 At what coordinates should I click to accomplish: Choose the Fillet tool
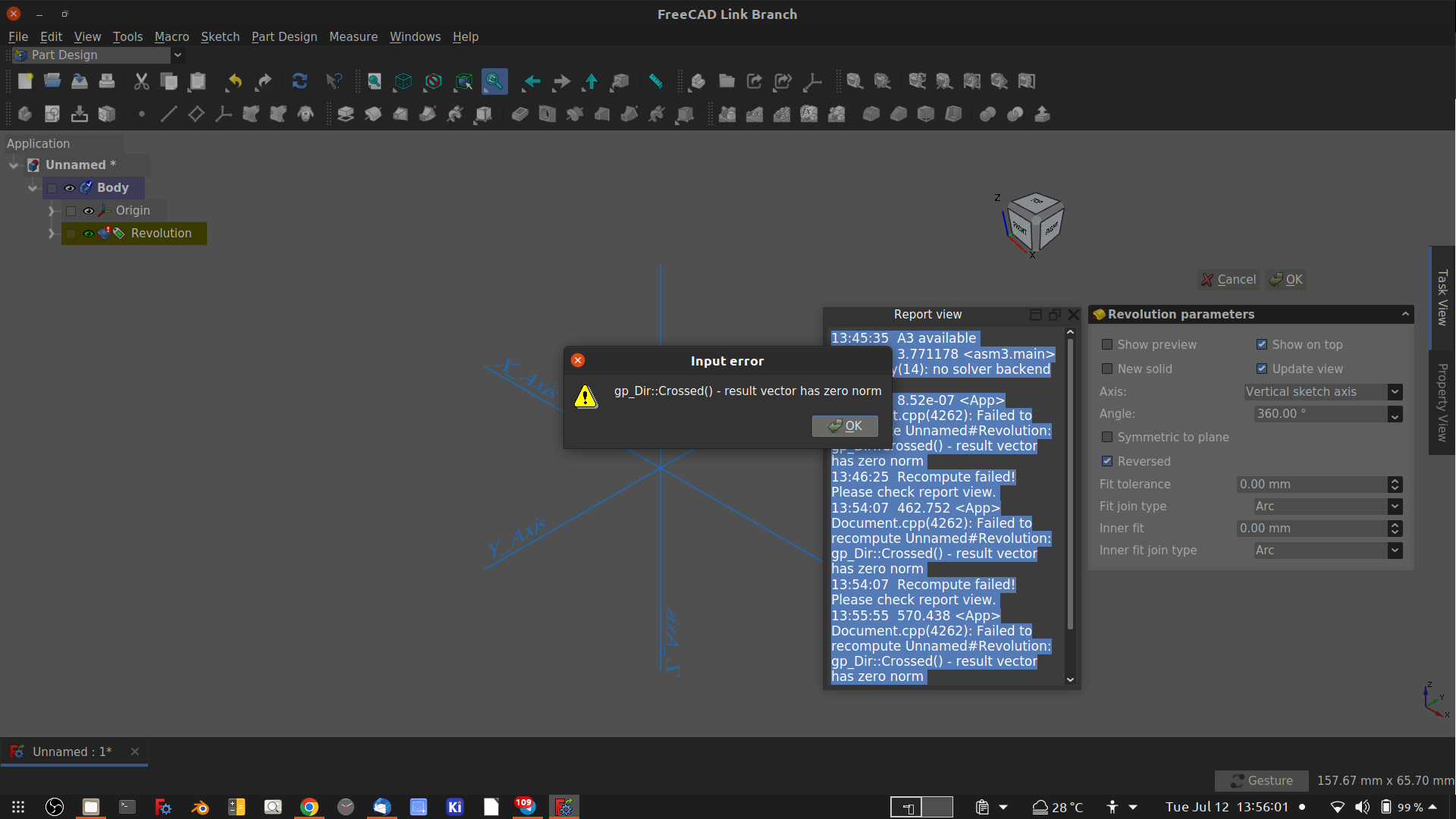[871, 114]
